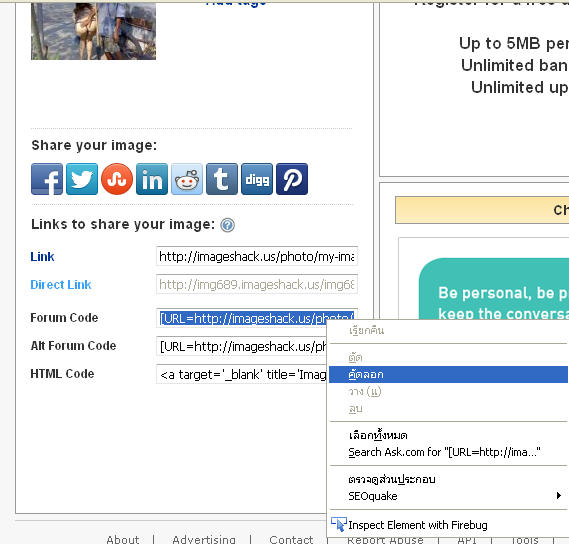Choose ลบ (Delete) in context menu
The width and height of the screenshot is (569, 544).
click(x=448, y=409)
